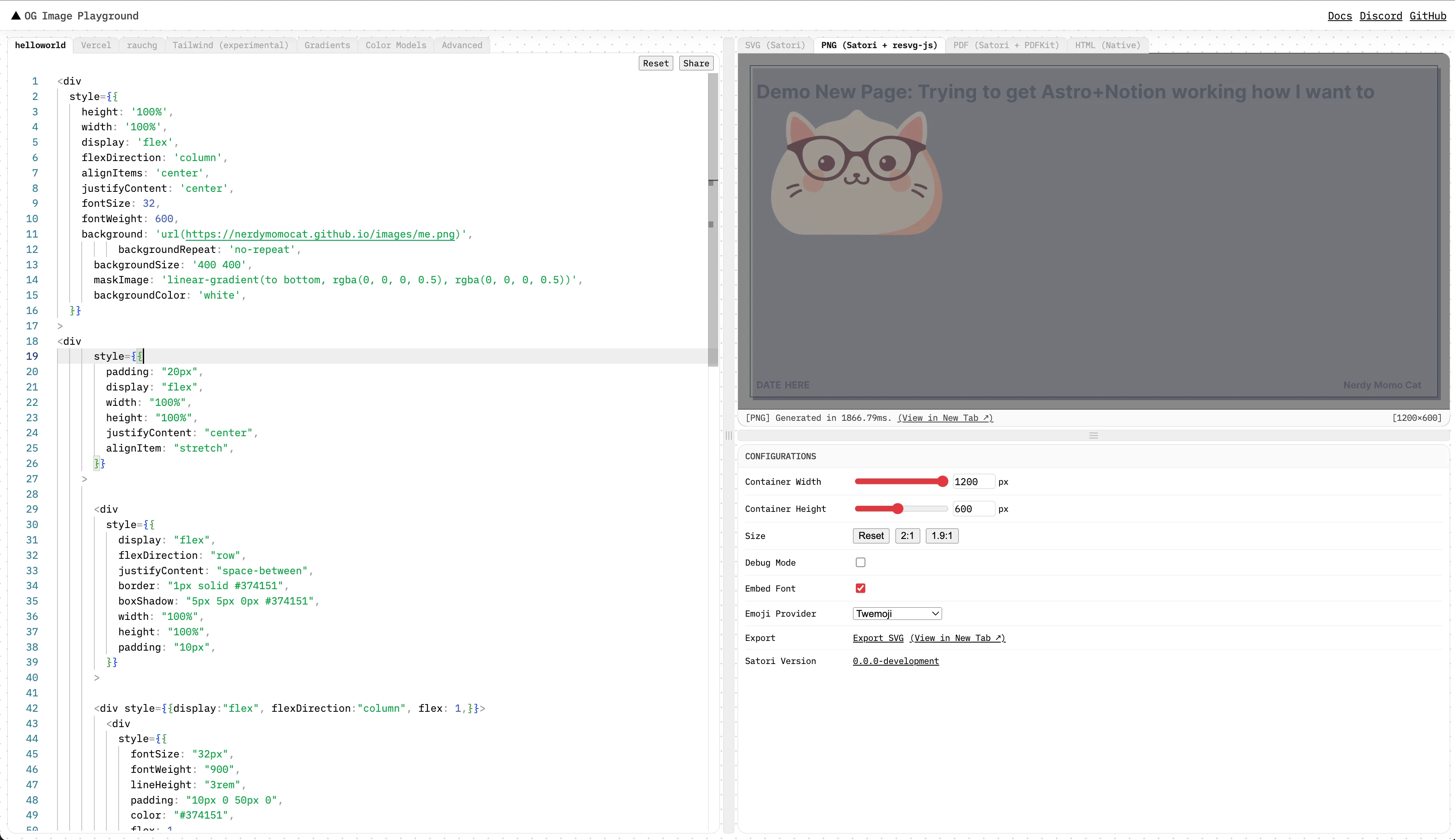
Task: Switch to the HTML (Native) tab
Action: [1107, 45]
